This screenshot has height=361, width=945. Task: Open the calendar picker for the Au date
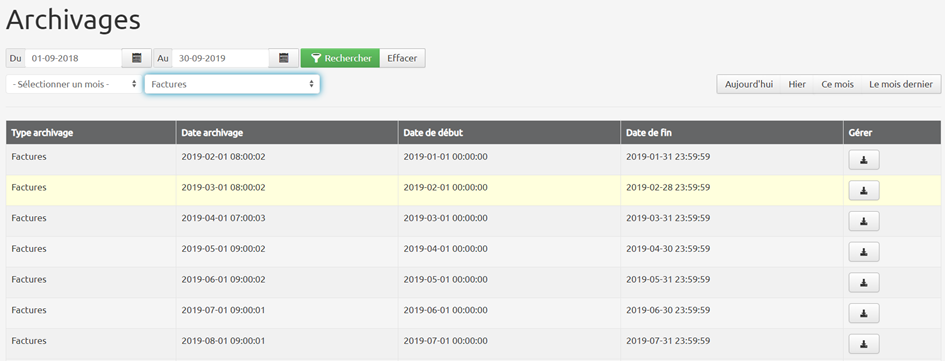point(284,58)
